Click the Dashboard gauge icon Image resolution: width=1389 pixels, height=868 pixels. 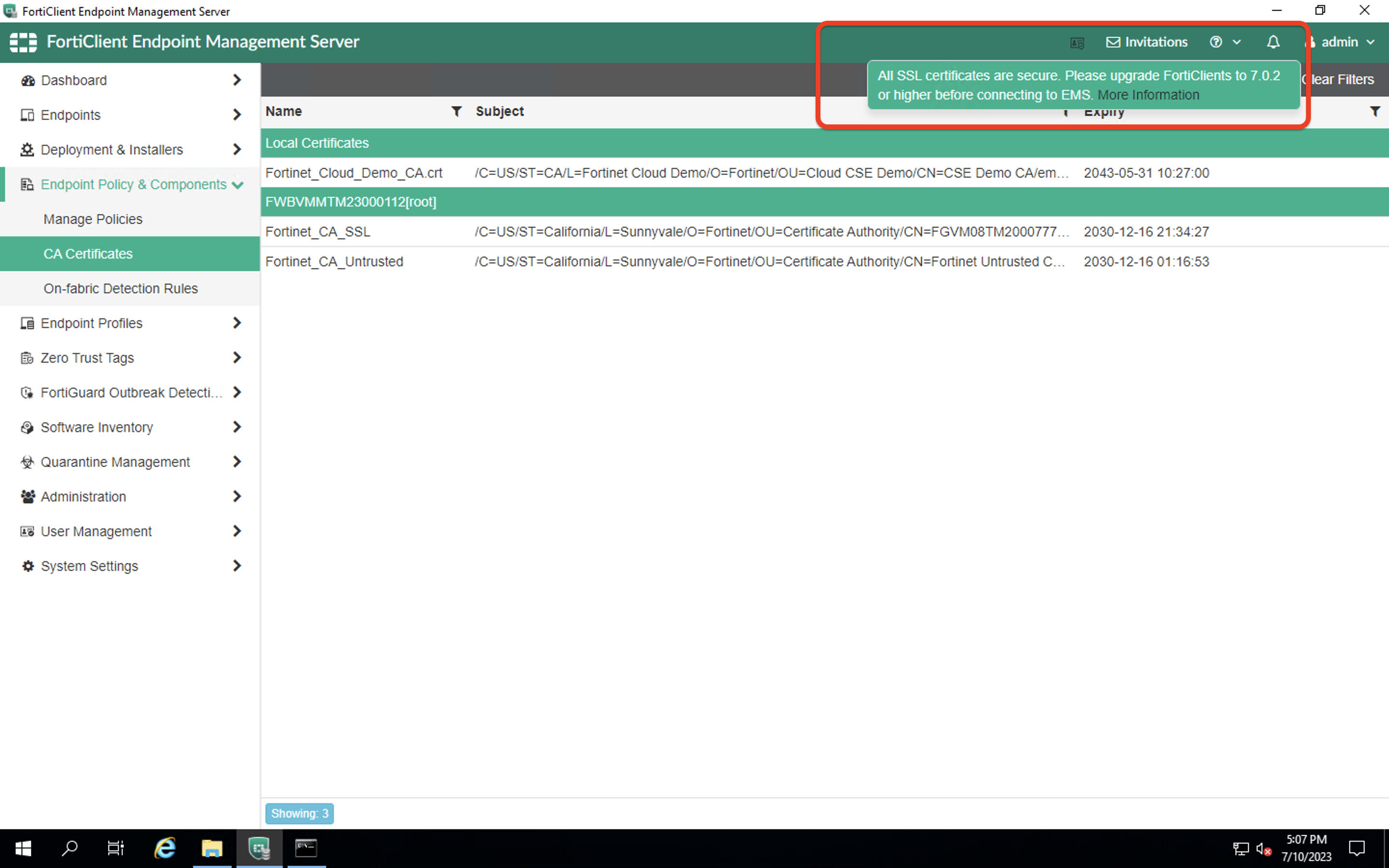point(27,81)
